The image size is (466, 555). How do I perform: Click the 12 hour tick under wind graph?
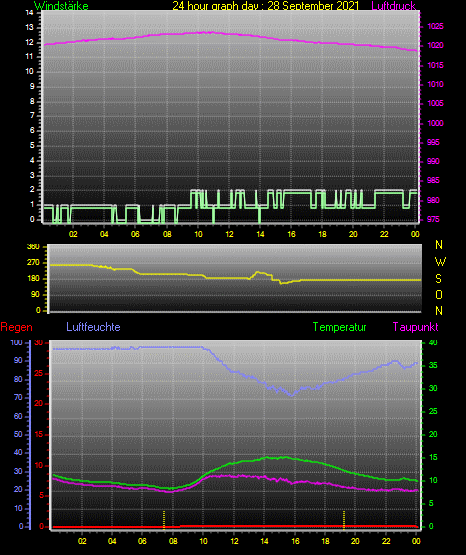229,234
